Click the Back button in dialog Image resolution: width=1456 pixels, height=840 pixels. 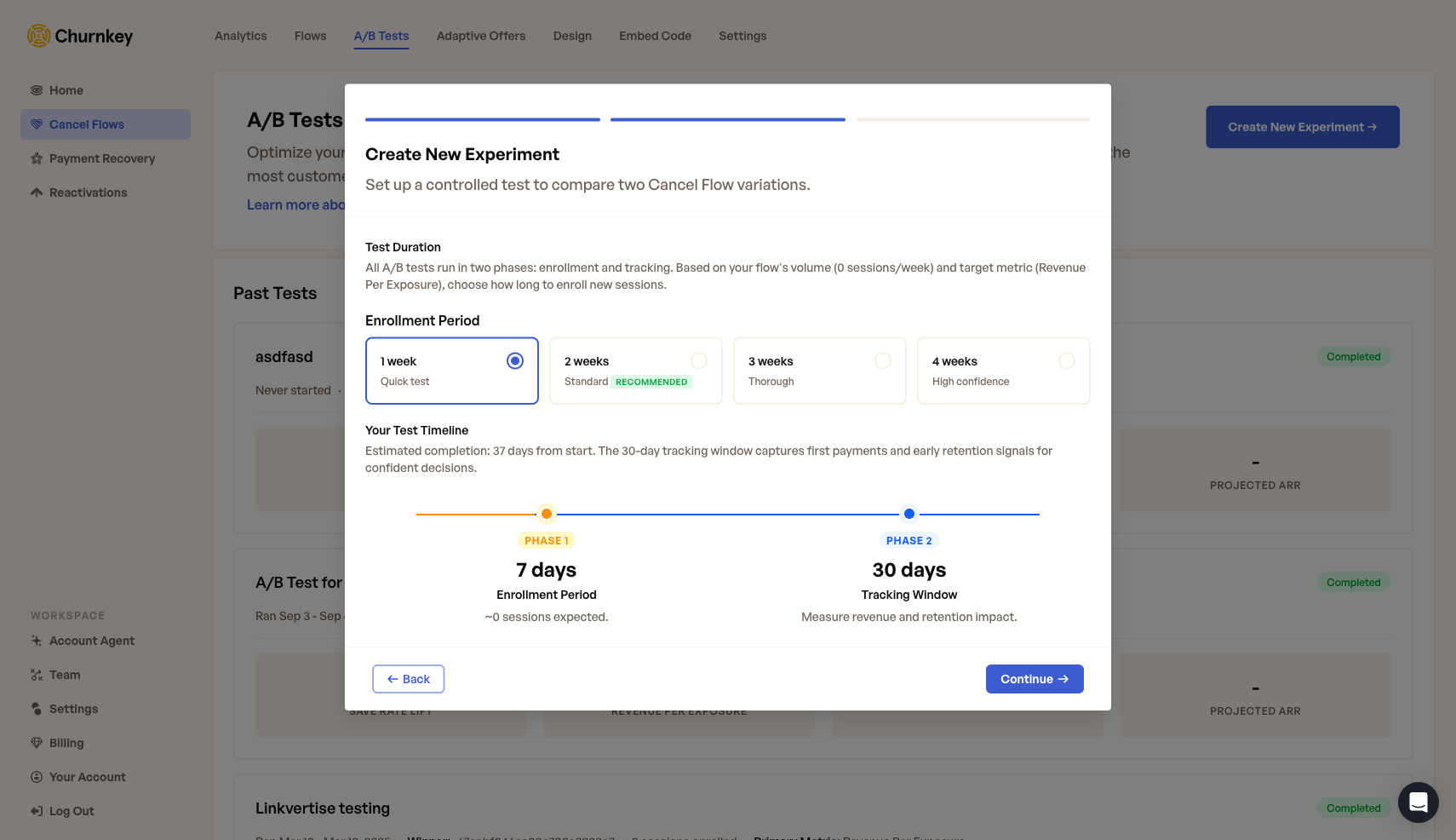(x=408, y=679)
